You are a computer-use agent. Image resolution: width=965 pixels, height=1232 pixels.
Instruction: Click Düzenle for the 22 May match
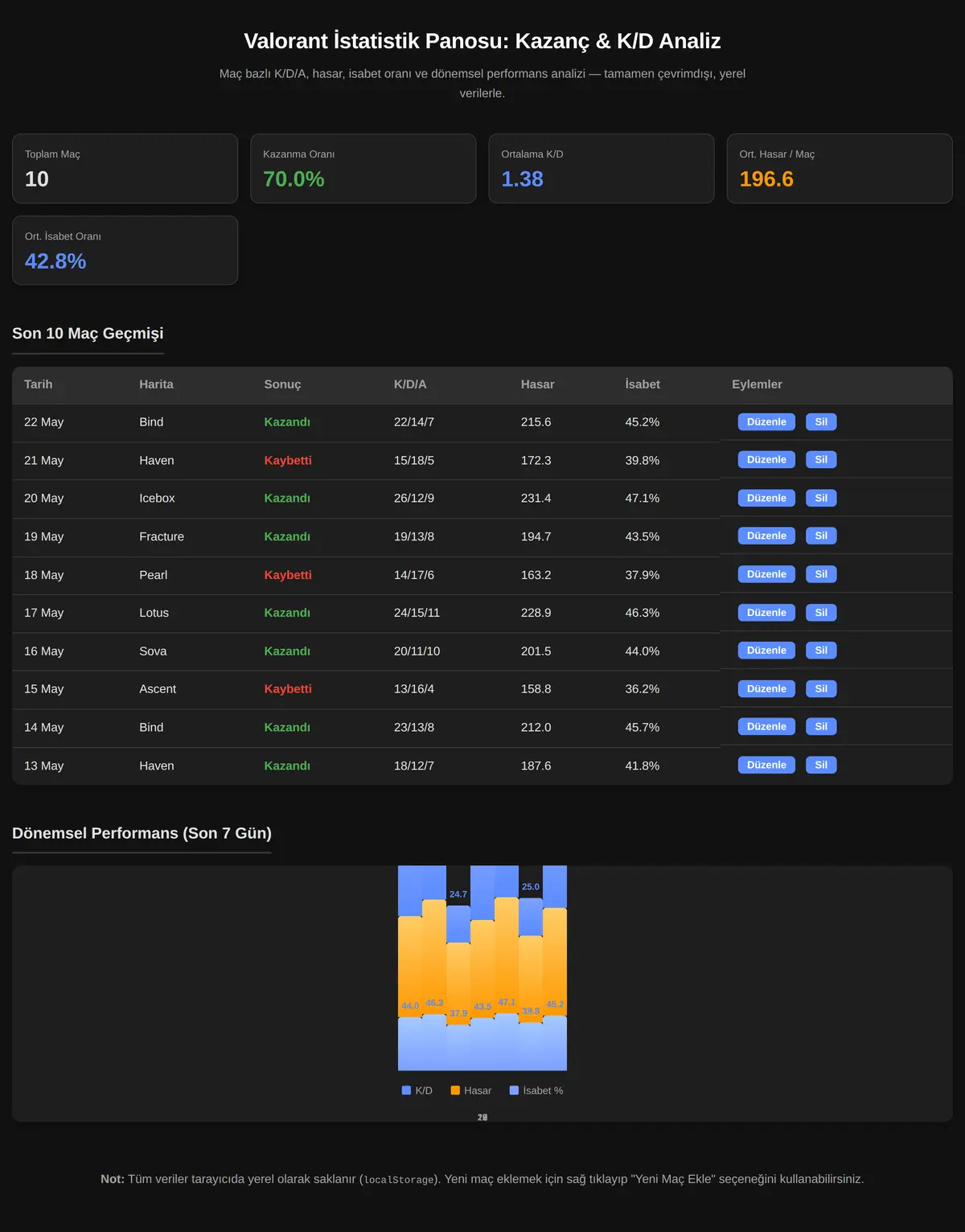766,422
